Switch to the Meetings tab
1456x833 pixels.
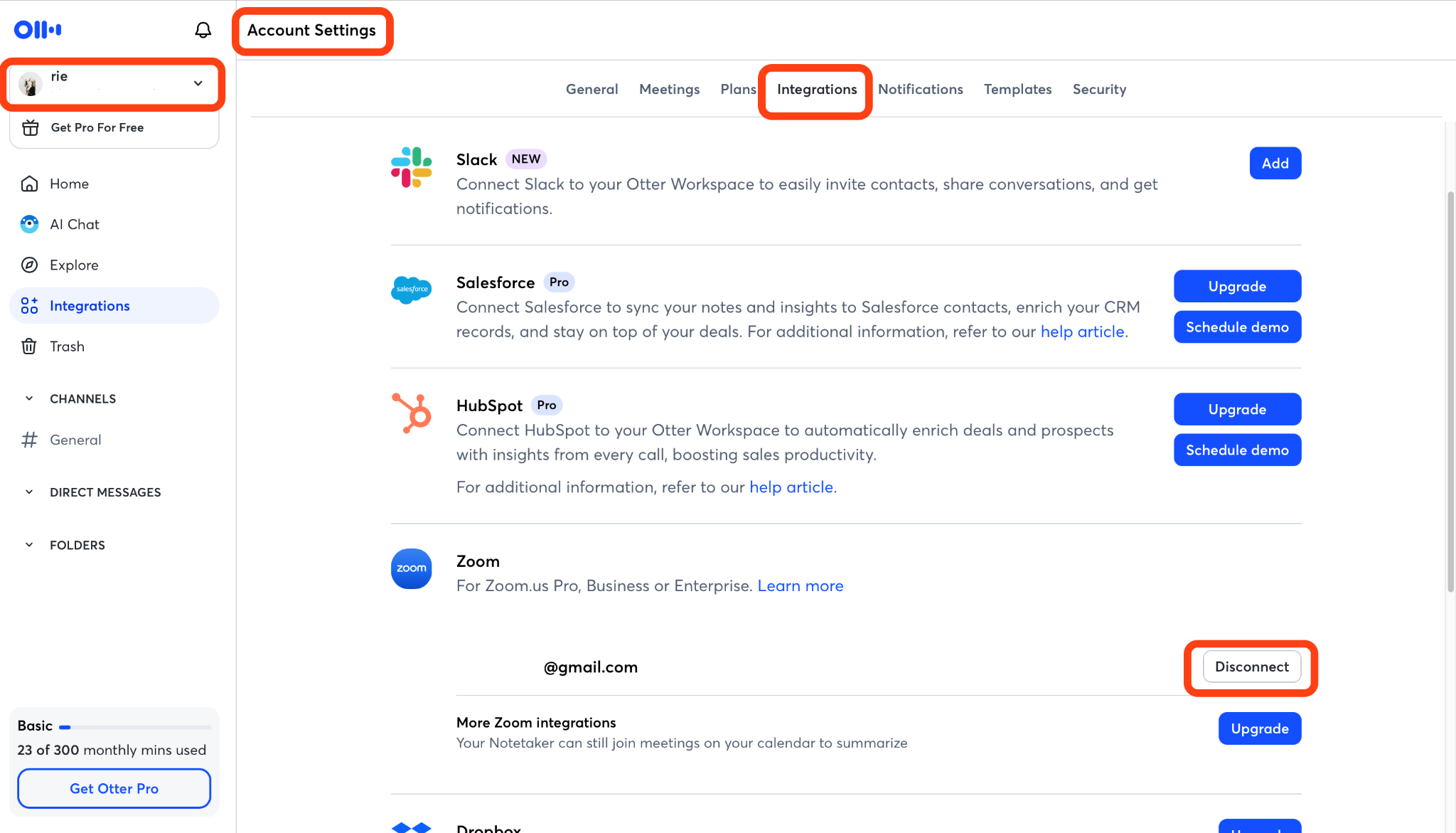click(670, 89)
